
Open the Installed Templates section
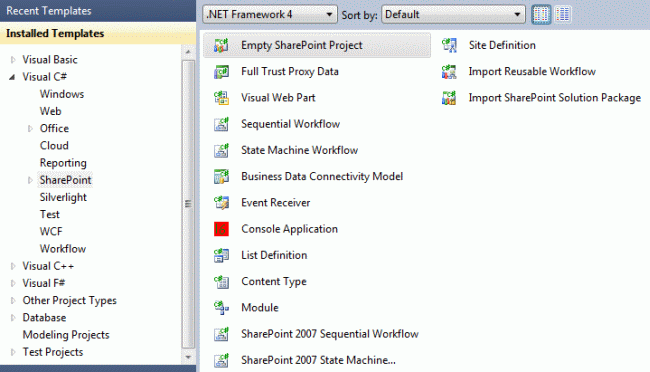pyautogui.click(x=98, y=33)
